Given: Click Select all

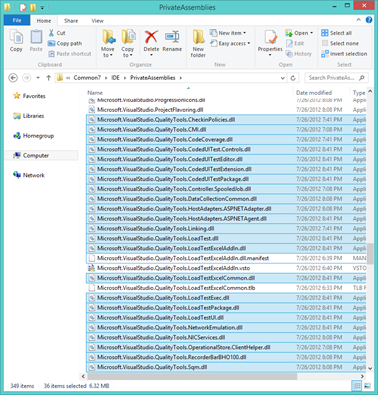Looking at the screenshot, I should pyautogui.click(x=336, y=33).
